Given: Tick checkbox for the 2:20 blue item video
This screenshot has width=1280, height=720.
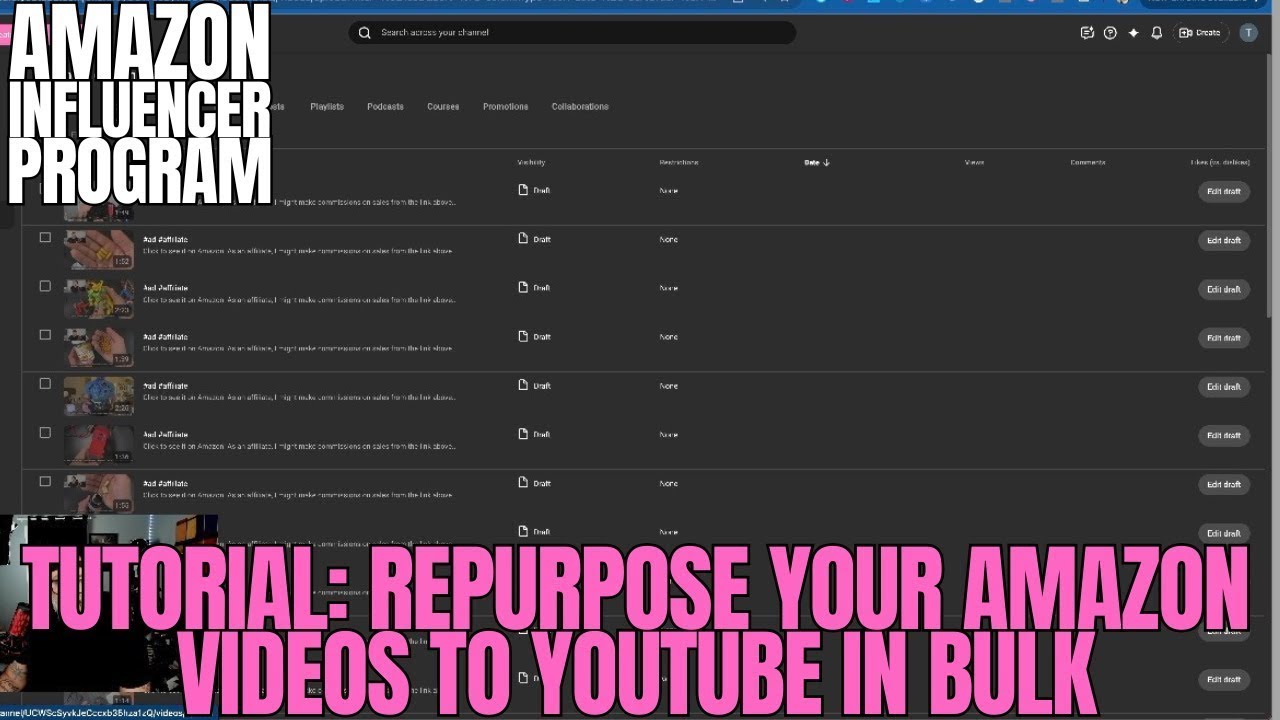Looking at the screenshot, I should (x=45, y=384).
